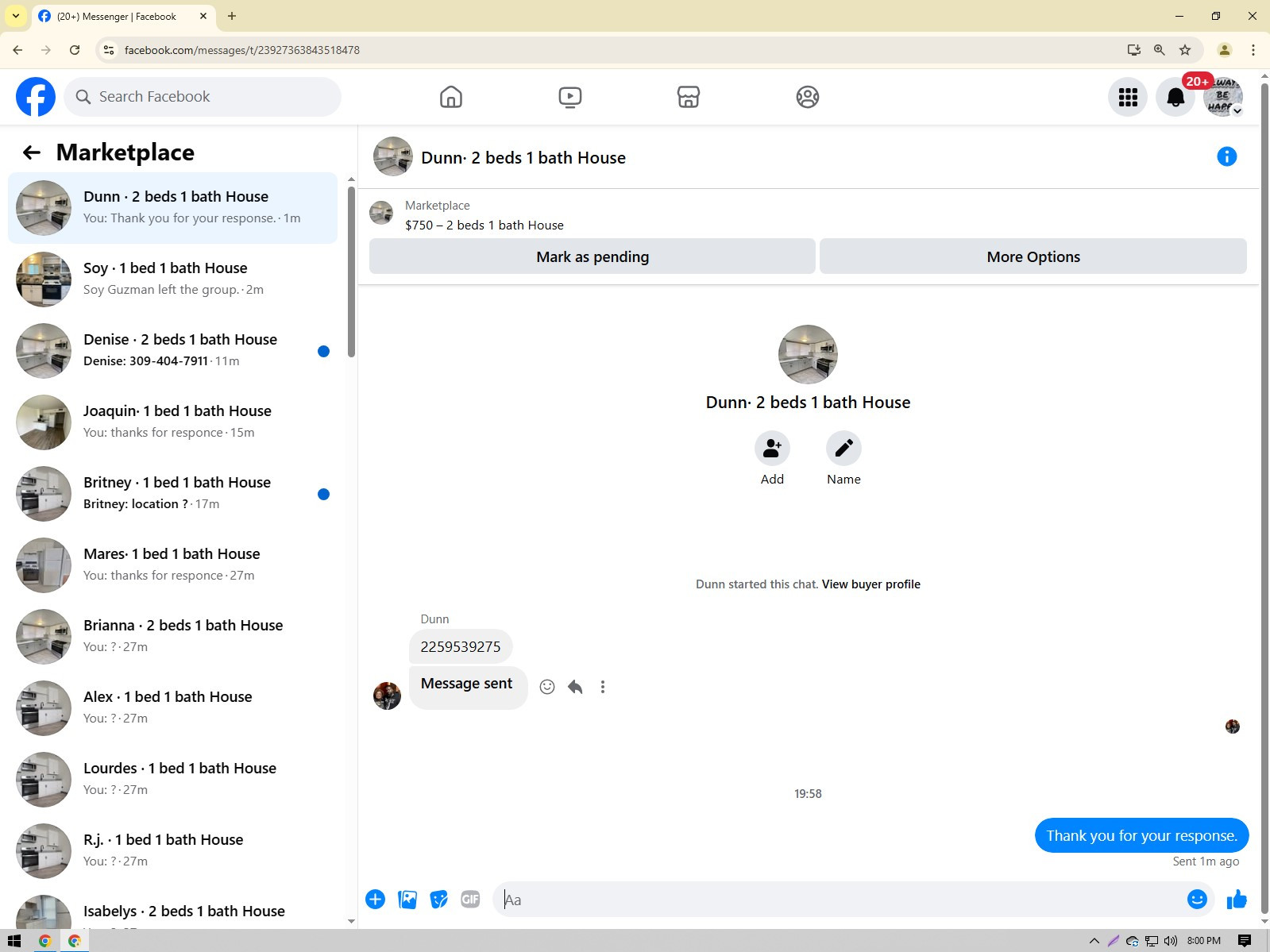This screenshot has height=952, width=1270.
Task: Reply to the Message sent bubble
Action: point(575,687)
